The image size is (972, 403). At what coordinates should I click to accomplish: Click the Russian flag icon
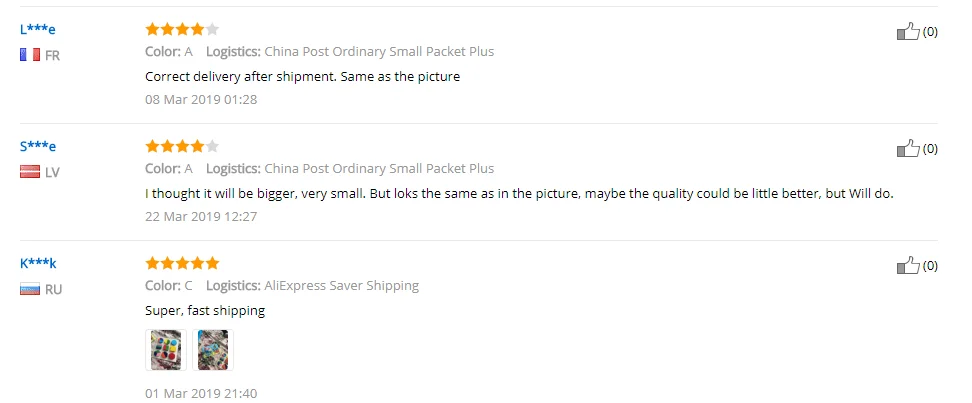coord(30,289)
